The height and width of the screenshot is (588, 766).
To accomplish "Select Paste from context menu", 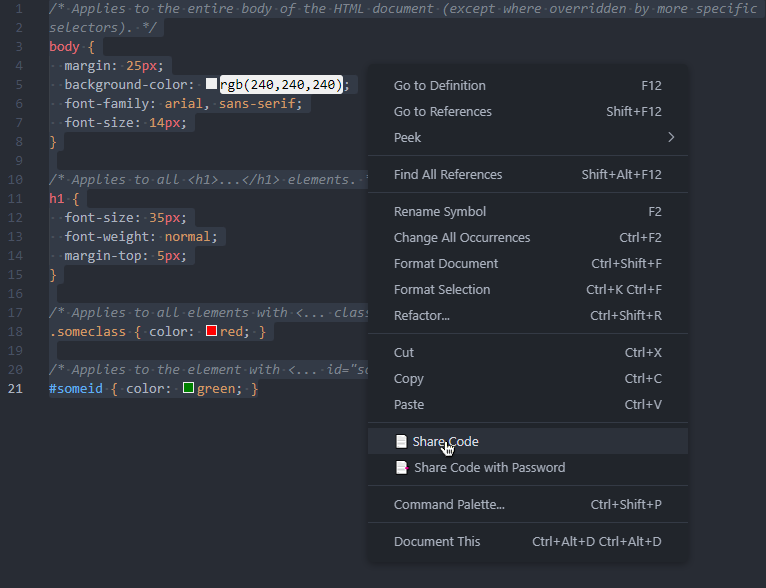I will (409, 404).
